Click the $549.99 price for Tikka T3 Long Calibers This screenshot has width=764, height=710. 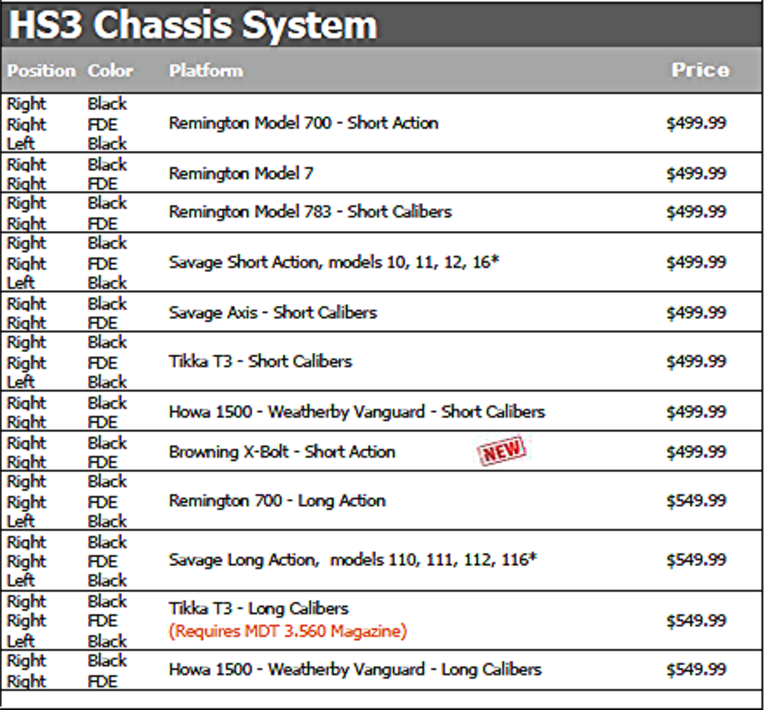(x=696, y=620)
